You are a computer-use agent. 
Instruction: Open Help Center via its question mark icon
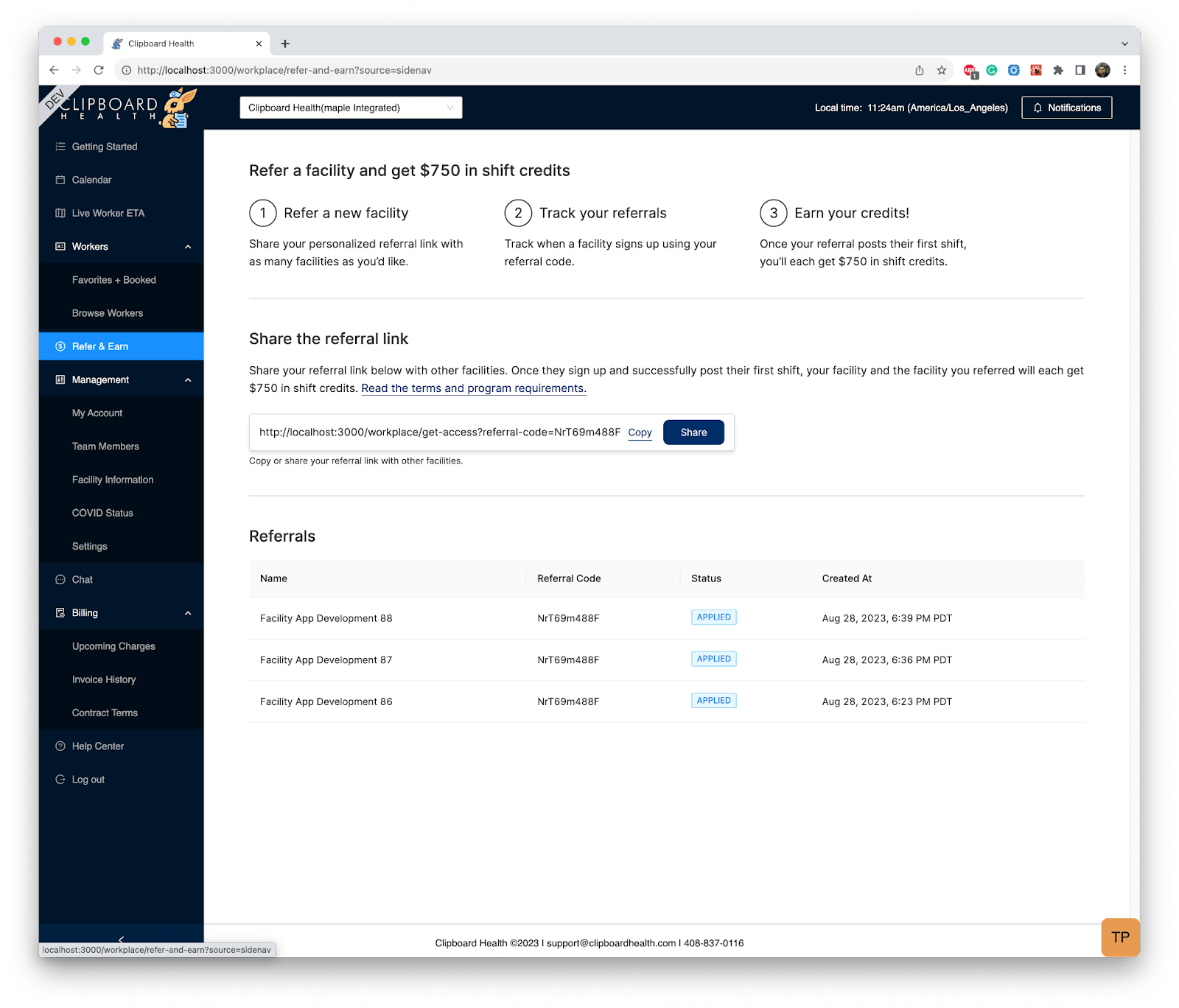click(60, 746)
